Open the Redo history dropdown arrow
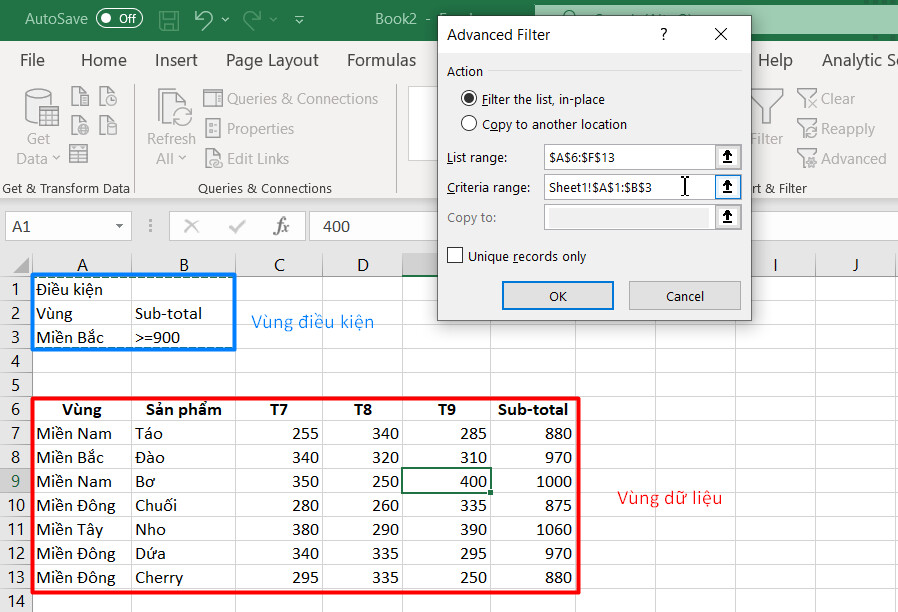898x612 pixels. (274, 19)
